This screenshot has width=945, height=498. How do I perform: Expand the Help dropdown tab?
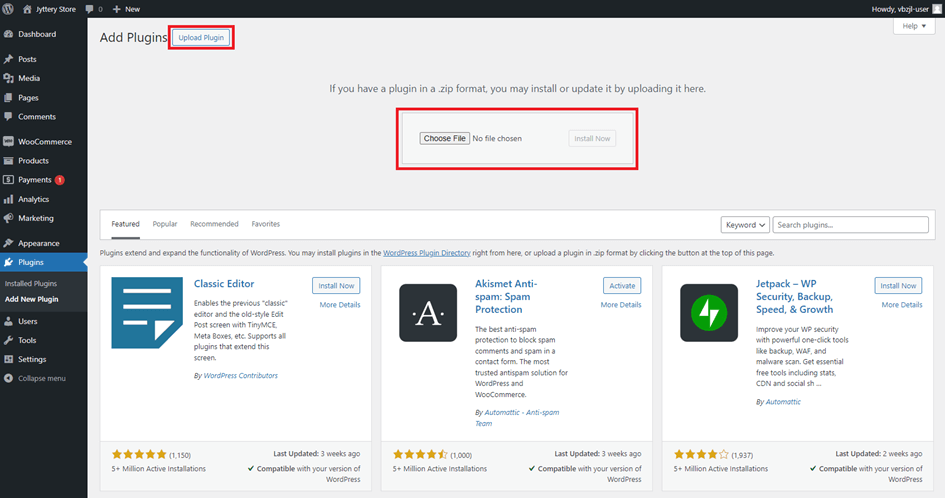914,26
